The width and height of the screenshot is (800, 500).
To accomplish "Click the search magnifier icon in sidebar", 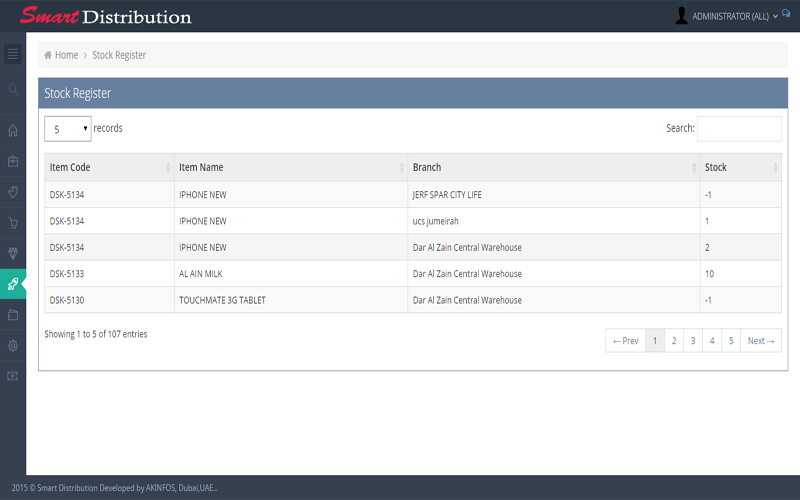I will [x=13, y=89].
